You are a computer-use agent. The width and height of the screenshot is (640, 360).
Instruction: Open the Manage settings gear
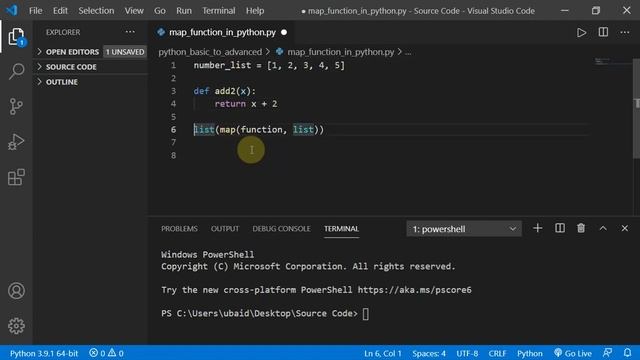[16, 326]
